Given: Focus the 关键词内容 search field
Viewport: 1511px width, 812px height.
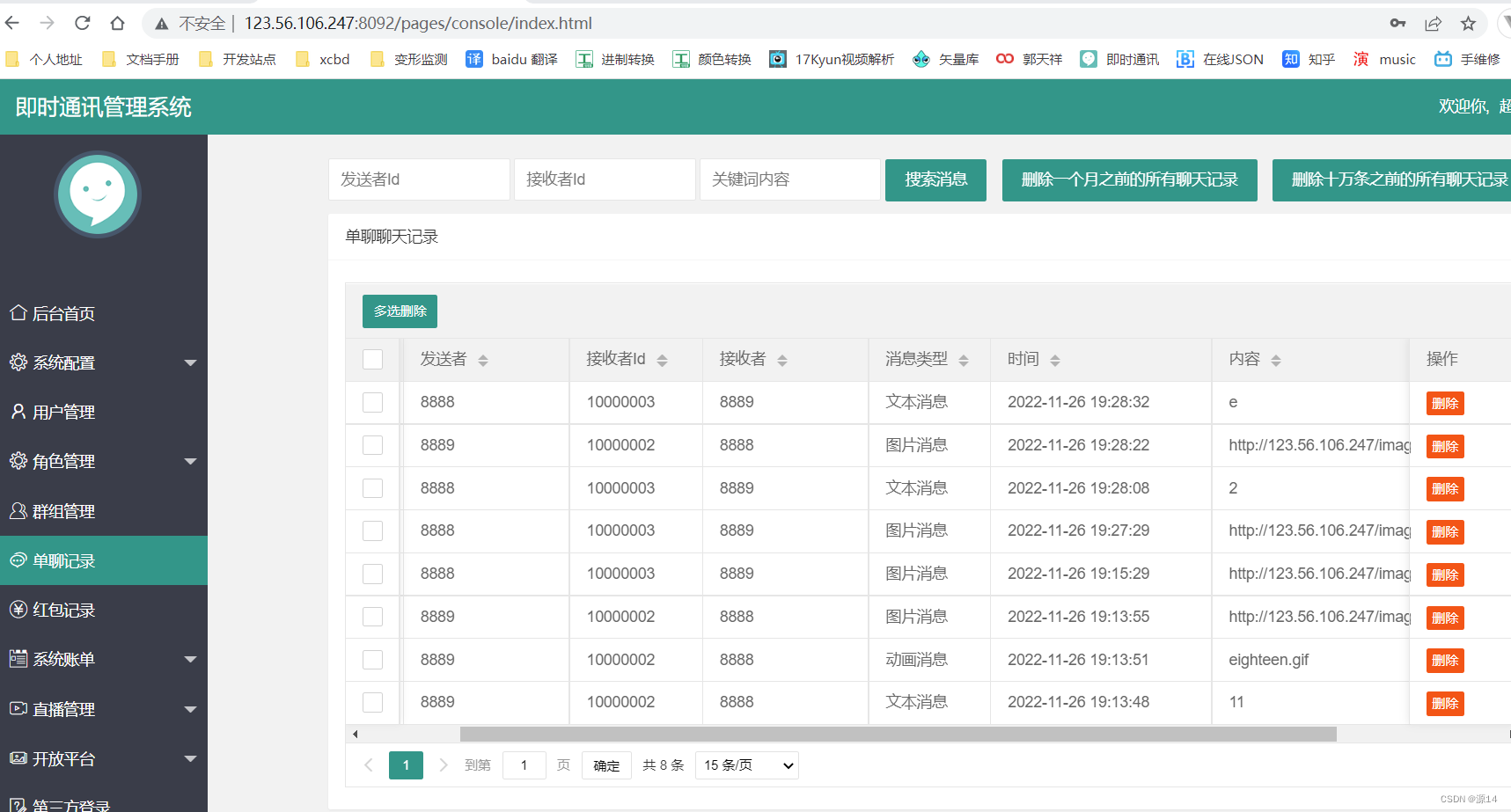Looking at the screenshot, I should [790, 179].
